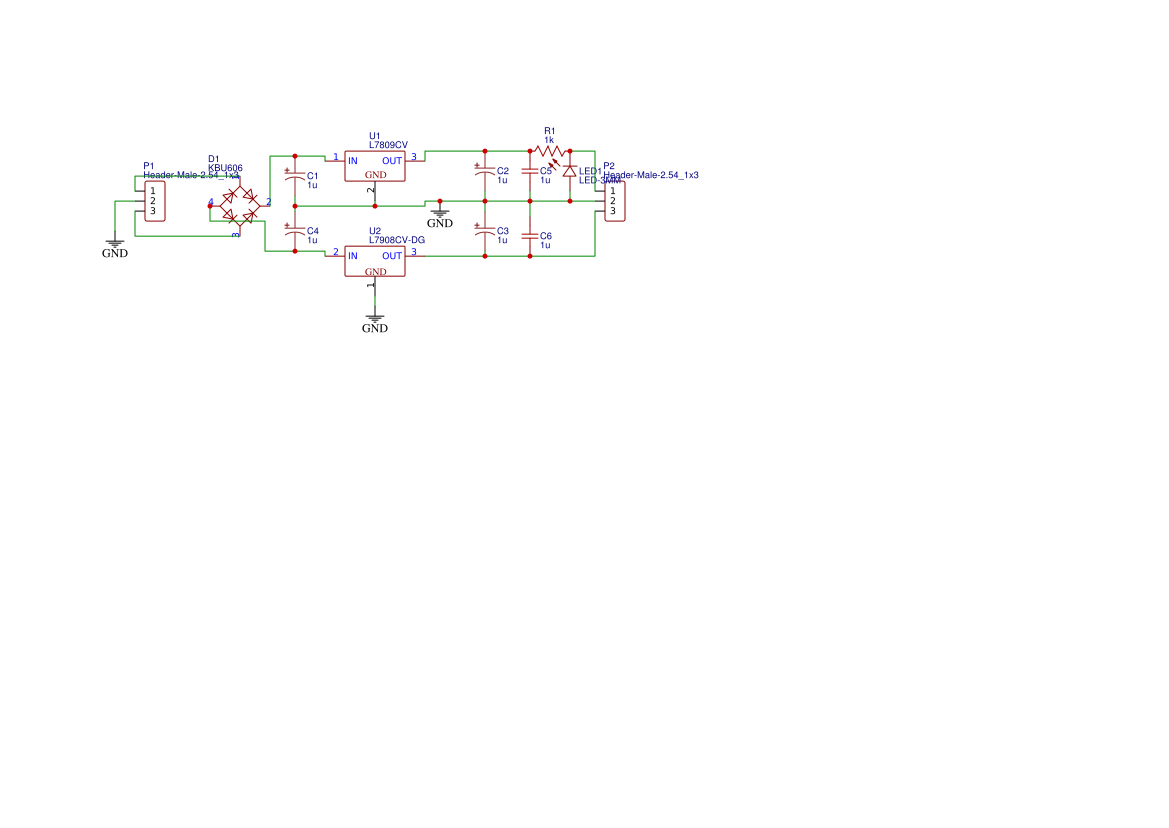Click the "IN" pin label of U1
The height and width of the screenshot is (828, 1169).
click(353, 161)
